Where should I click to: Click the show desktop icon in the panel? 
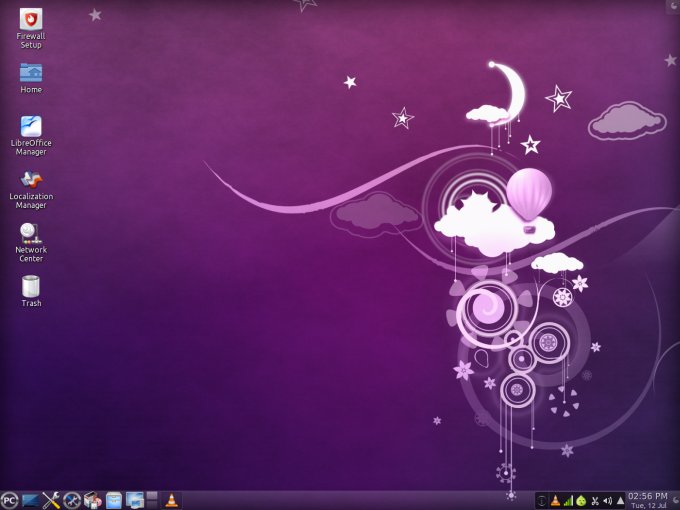tap(30, 501)
